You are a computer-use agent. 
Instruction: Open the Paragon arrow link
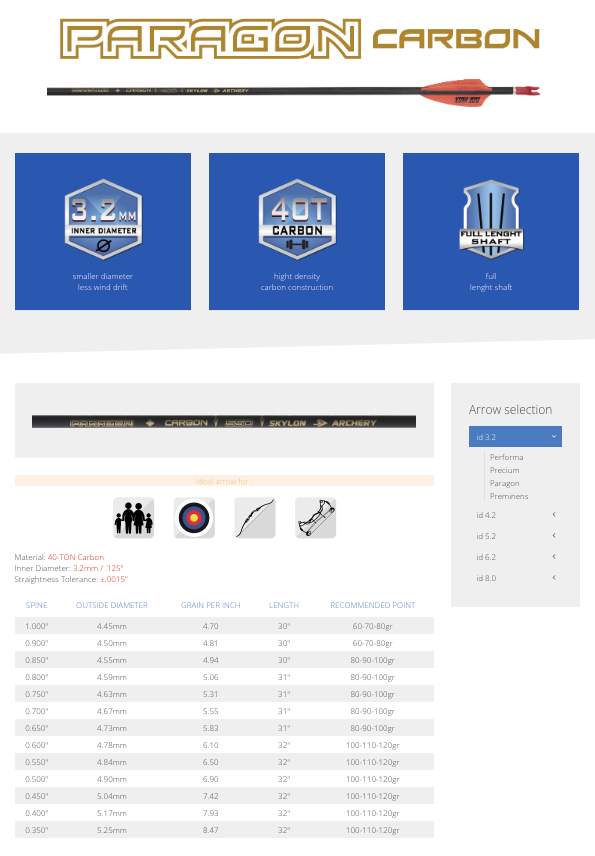pos(504,483)
